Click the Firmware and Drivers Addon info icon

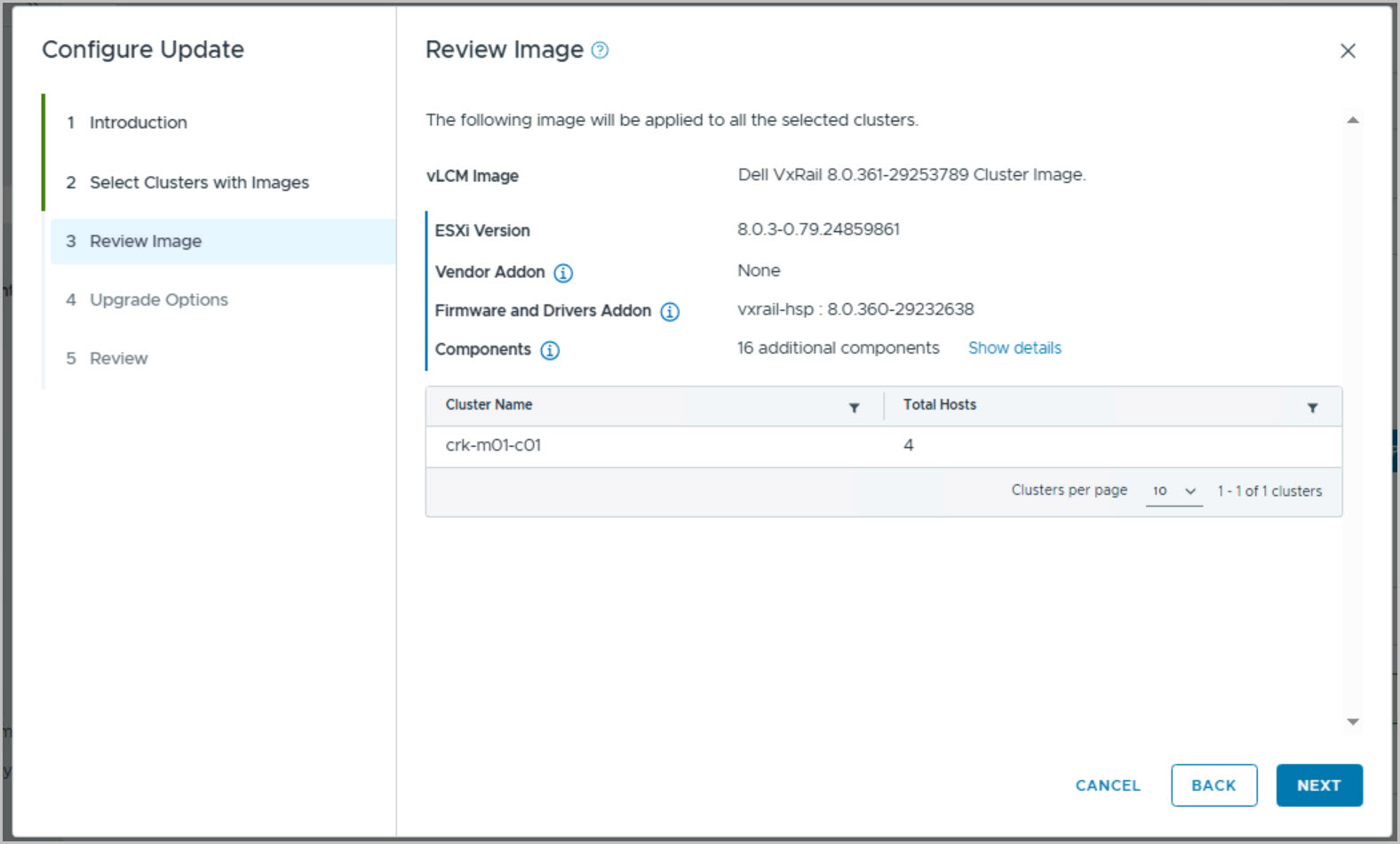click(670, 312)
